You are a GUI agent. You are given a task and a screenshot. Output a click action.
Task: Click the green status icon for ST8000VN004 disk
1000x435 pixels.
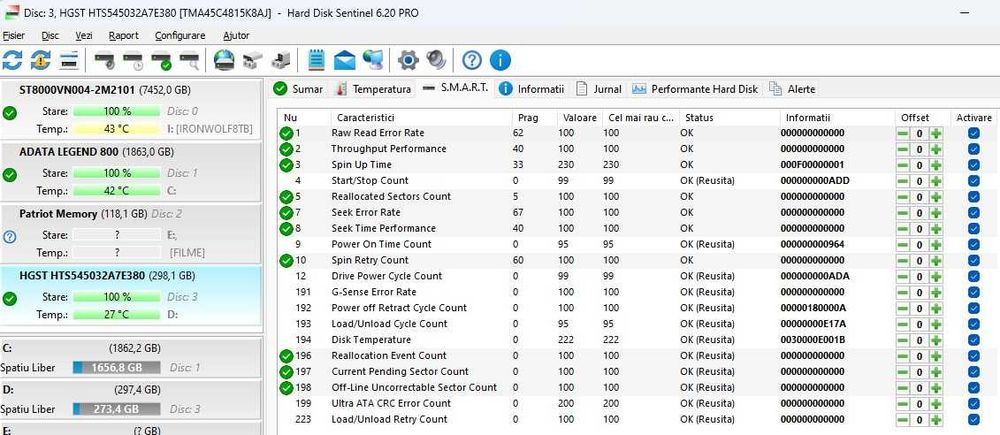pyautogui.click(x=10, y=113)
